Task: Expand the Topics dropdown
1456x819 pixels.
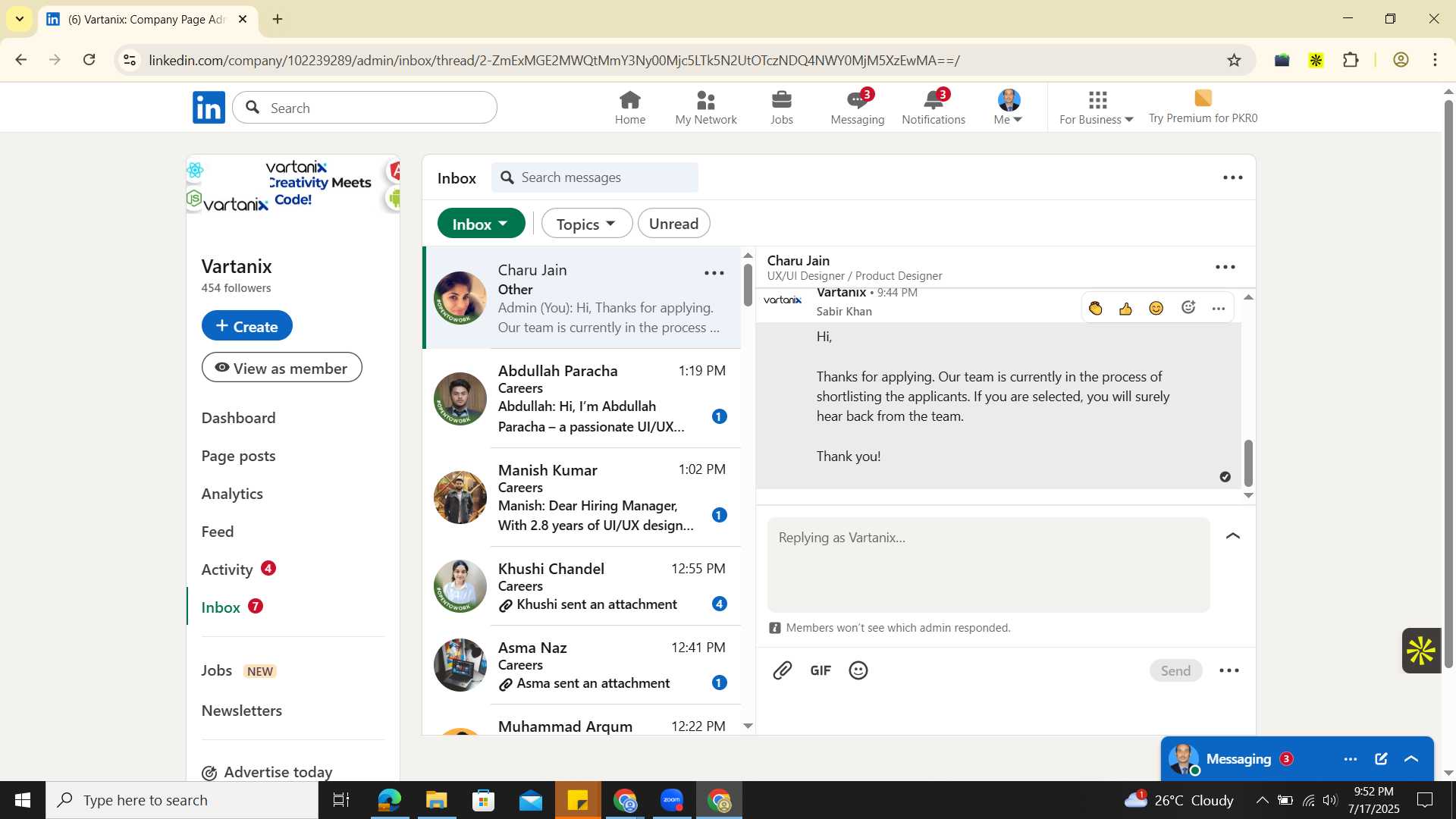Action: click(x=586, y=224)
